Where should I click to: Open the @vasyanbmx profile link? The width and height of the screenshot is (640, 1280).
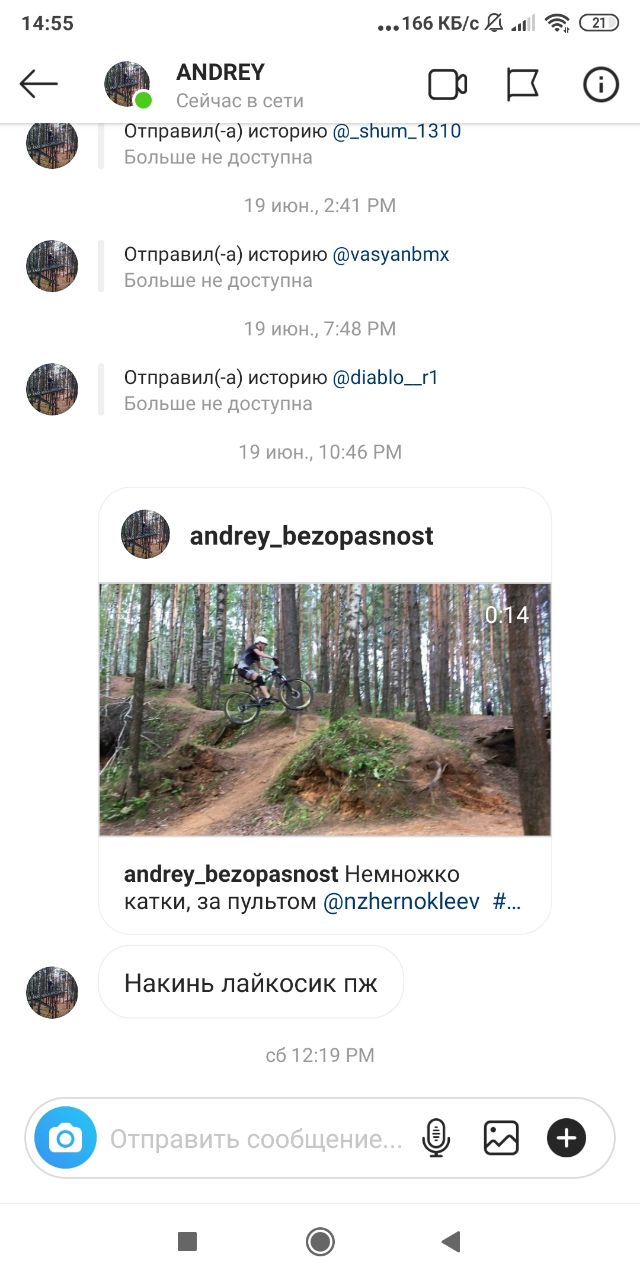[391, 255]
